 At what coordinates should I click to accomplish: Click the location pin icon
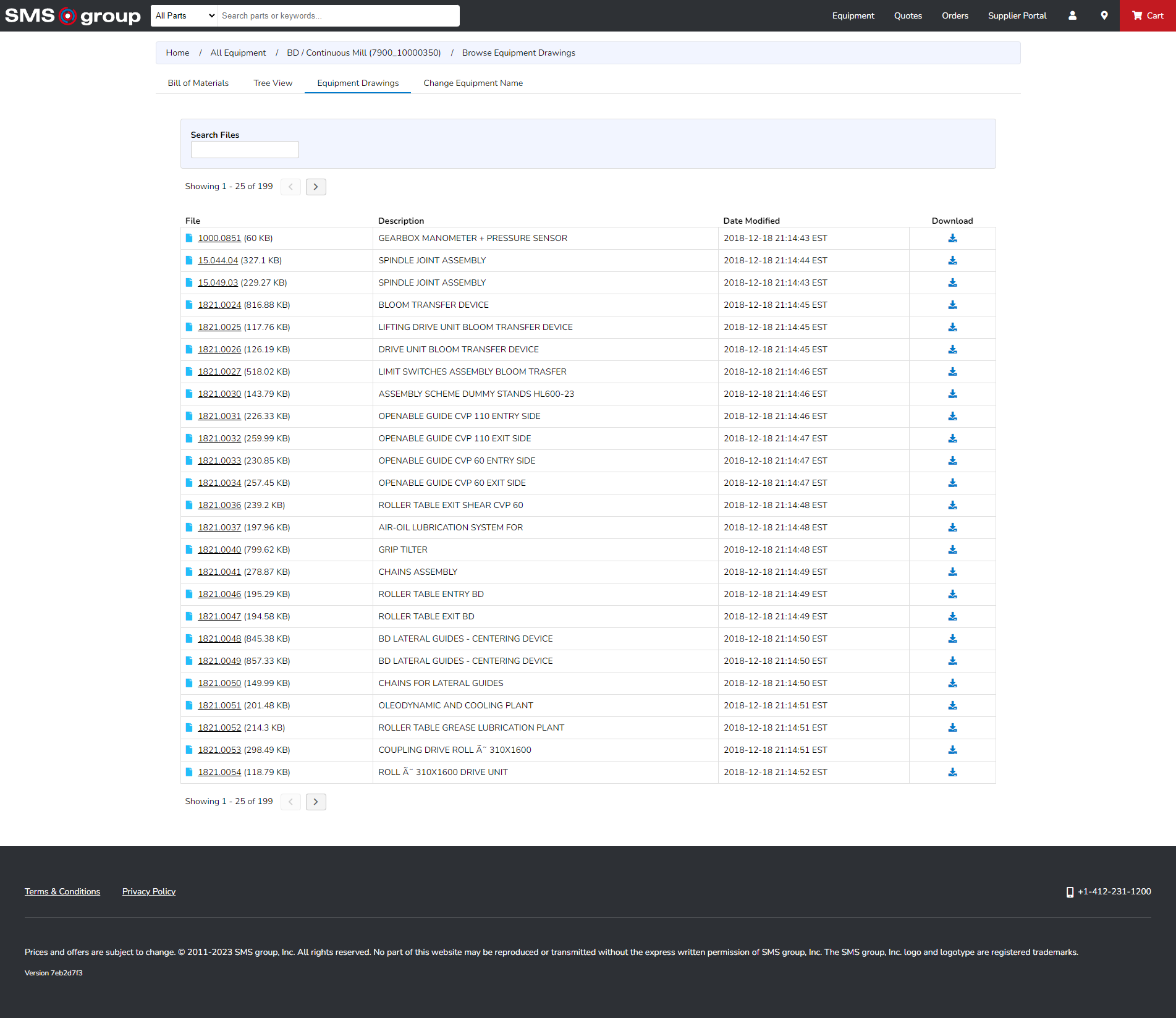pyautogui.click(x=1104, y=16)
